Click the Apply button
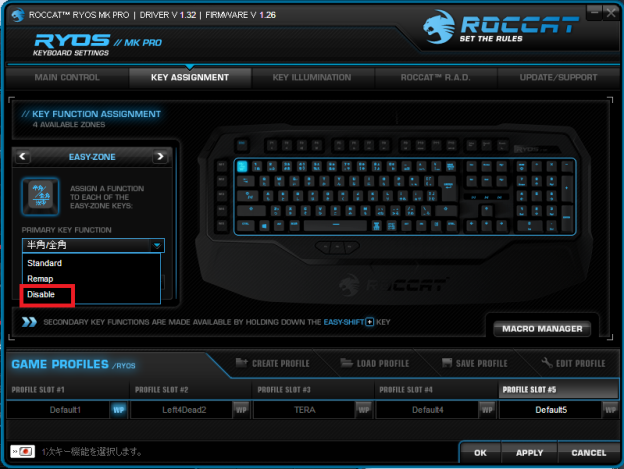Screen dimensions: 624x469 529,453
